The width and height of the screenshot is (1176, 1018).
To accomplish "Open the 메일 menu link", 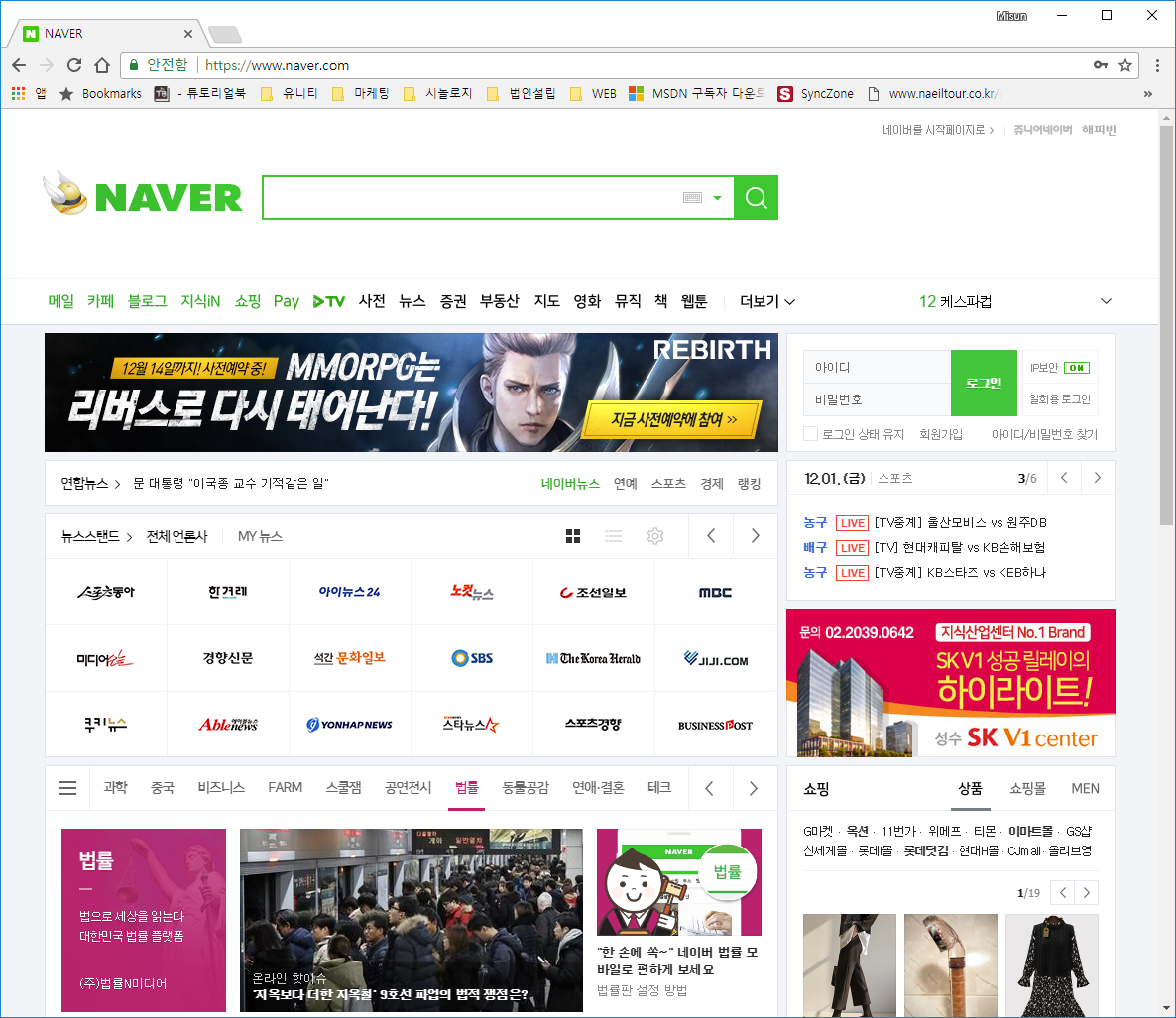I will click(61, 301).
